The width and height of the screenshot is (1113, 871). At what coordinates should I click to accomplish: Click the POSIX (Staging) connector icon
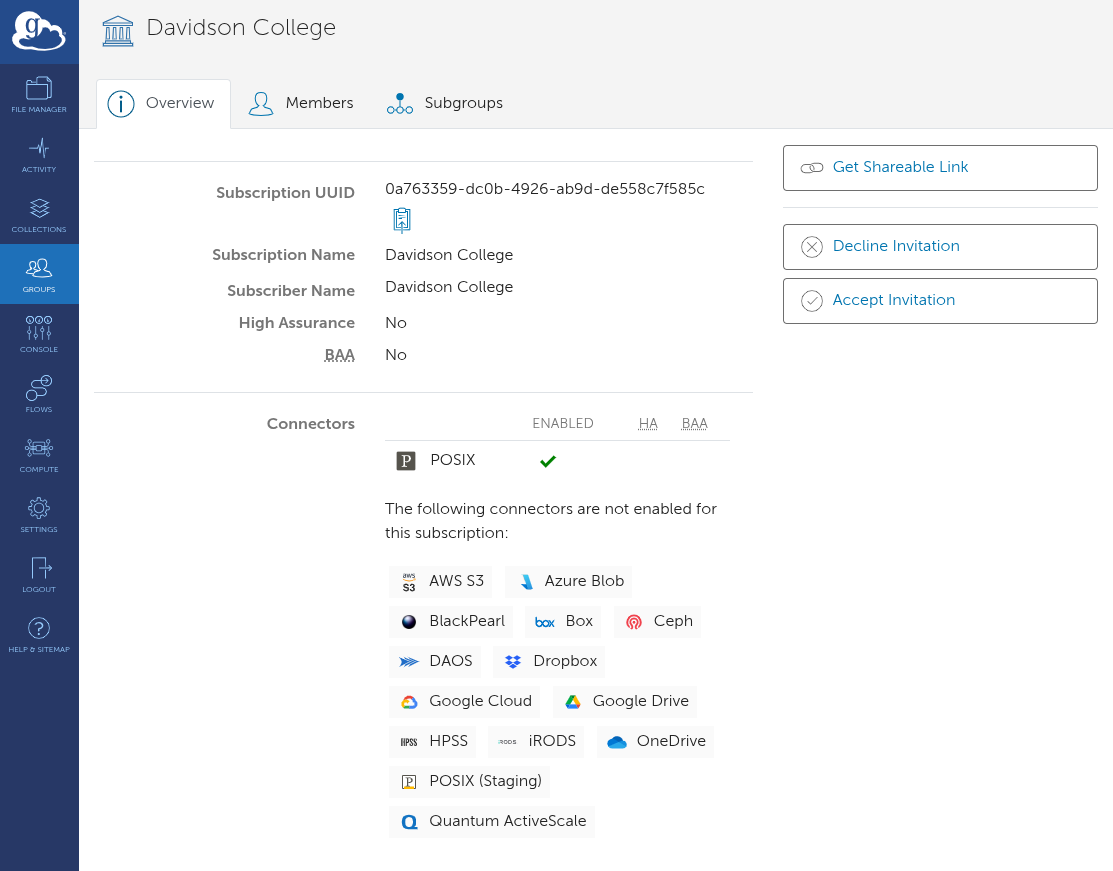point(409,782)
